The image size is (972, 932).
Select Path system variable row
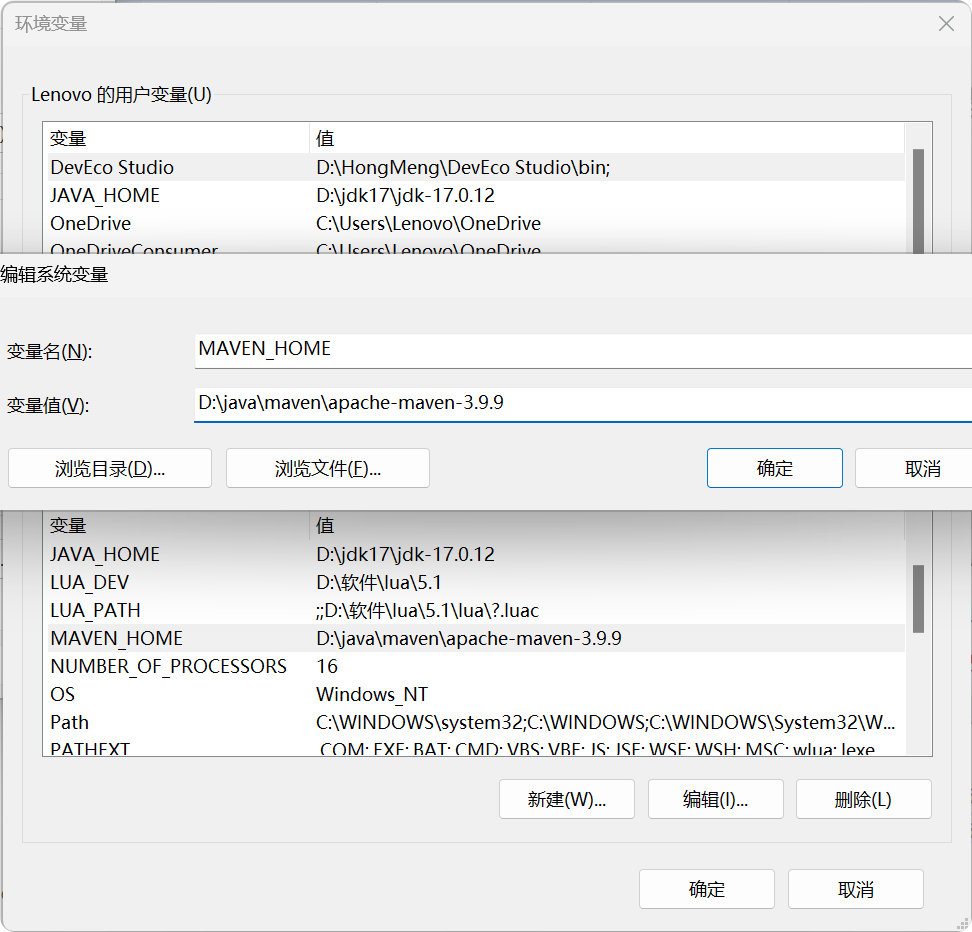[x=476, y=722]
